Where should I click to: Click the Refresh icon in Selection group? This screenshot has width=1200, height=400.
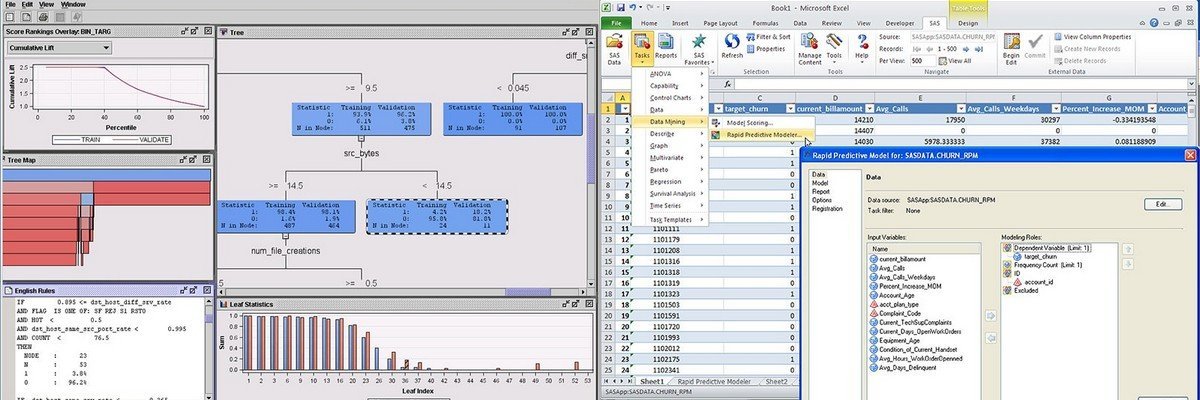click(731, 46)
